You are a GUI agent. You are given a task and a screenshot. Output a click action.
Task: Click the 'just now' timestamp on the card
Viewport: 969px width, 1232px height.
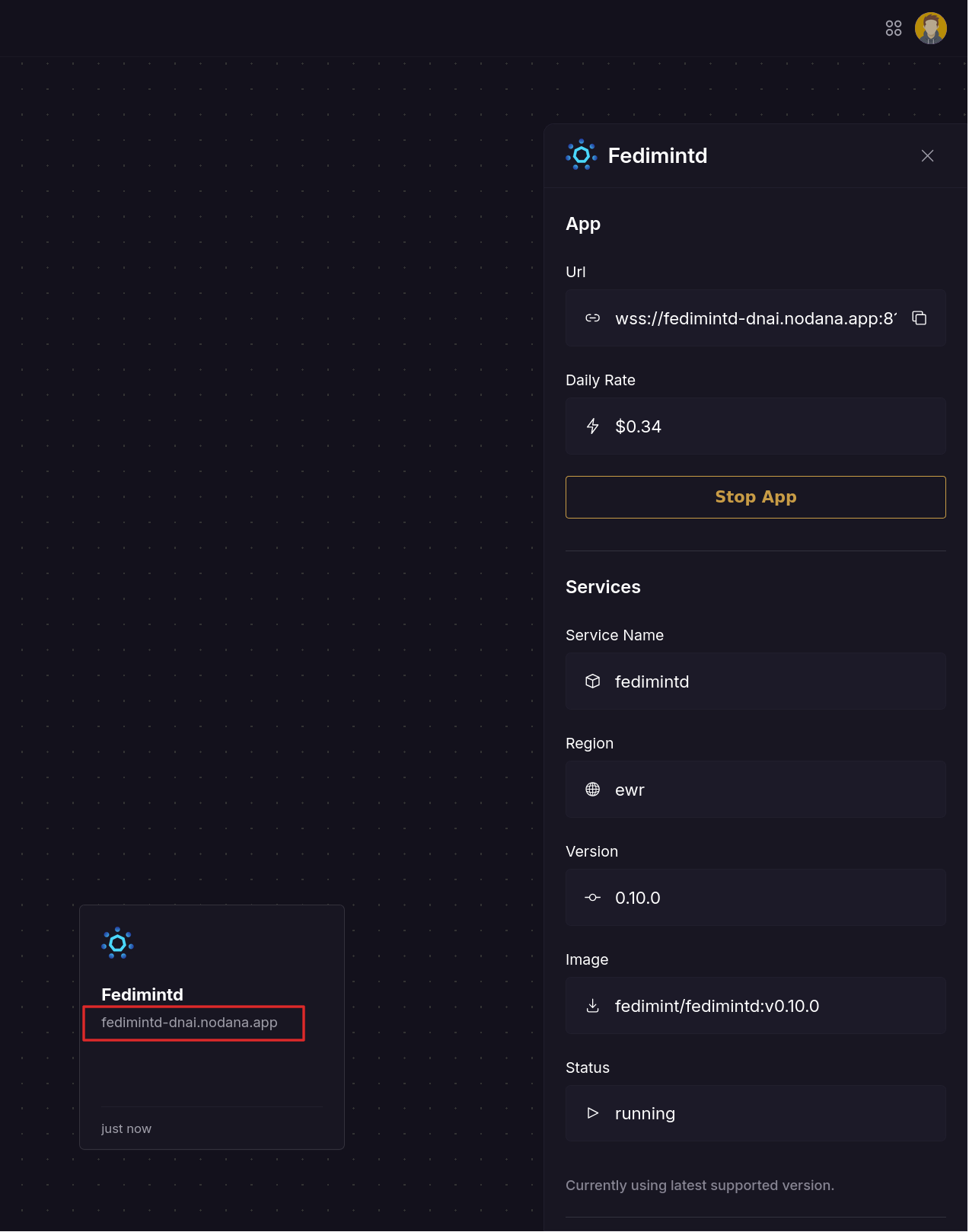click(x=126, y=1128)
